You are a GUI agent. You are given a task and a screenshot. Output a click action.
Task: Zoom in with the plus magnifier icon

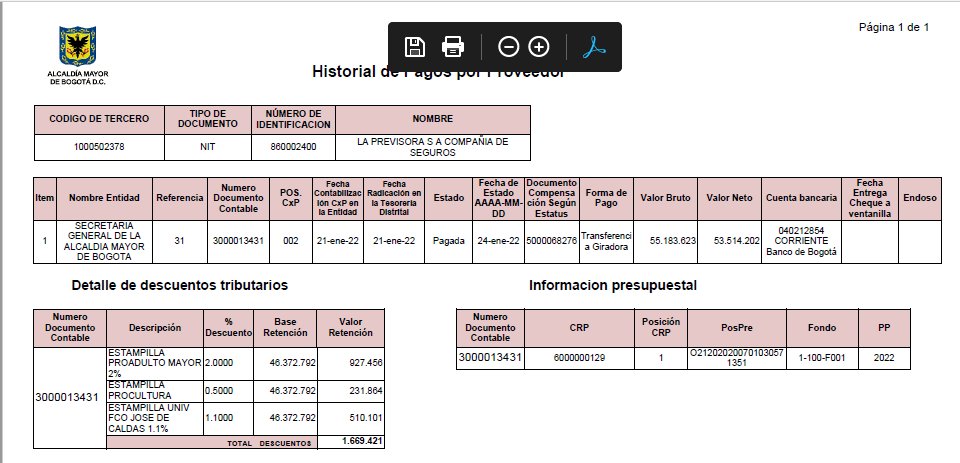[x=539, y=47]
